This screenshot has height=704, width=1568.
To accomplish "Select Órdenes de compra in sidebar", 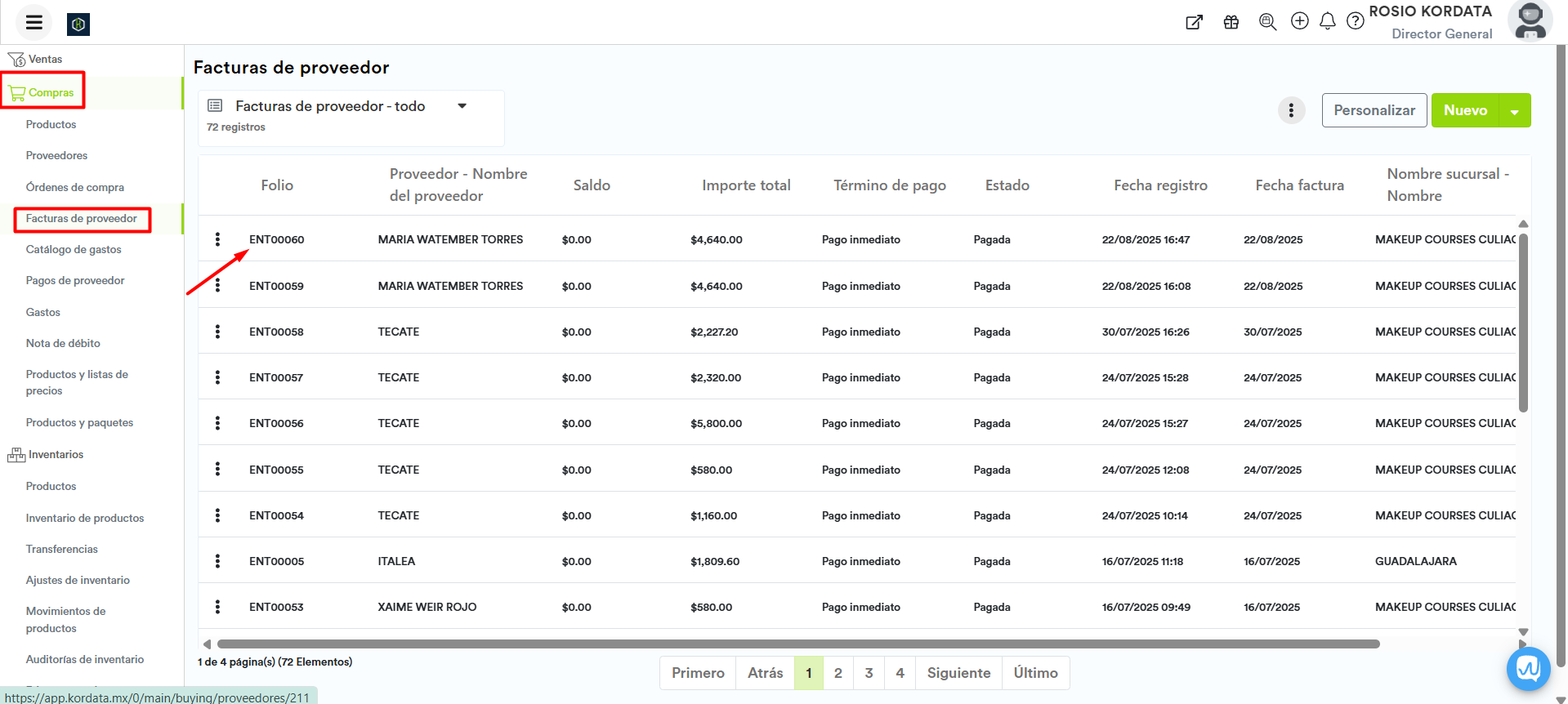I will tap(75, 187).
